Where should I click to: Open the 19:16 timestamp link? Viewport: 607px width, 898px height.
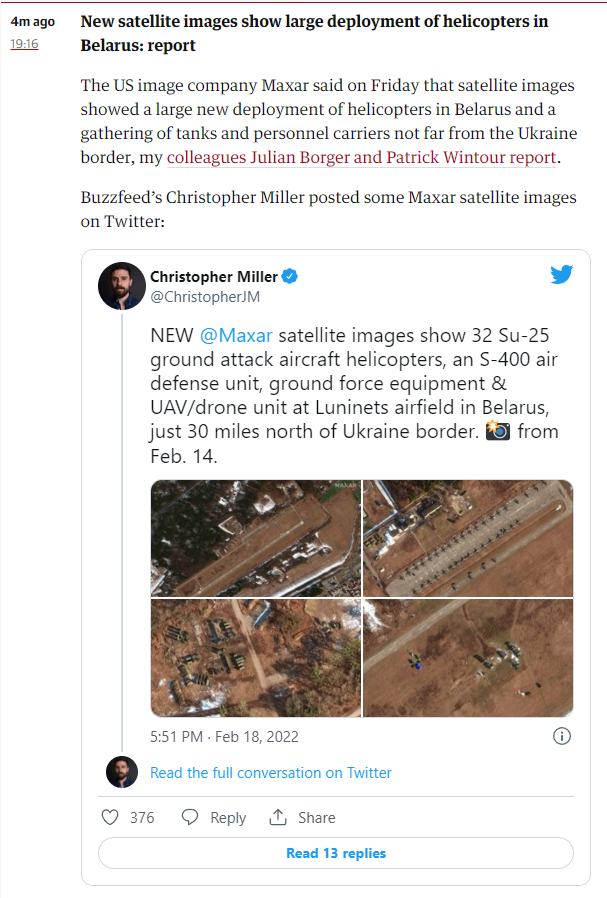(24, 43)
